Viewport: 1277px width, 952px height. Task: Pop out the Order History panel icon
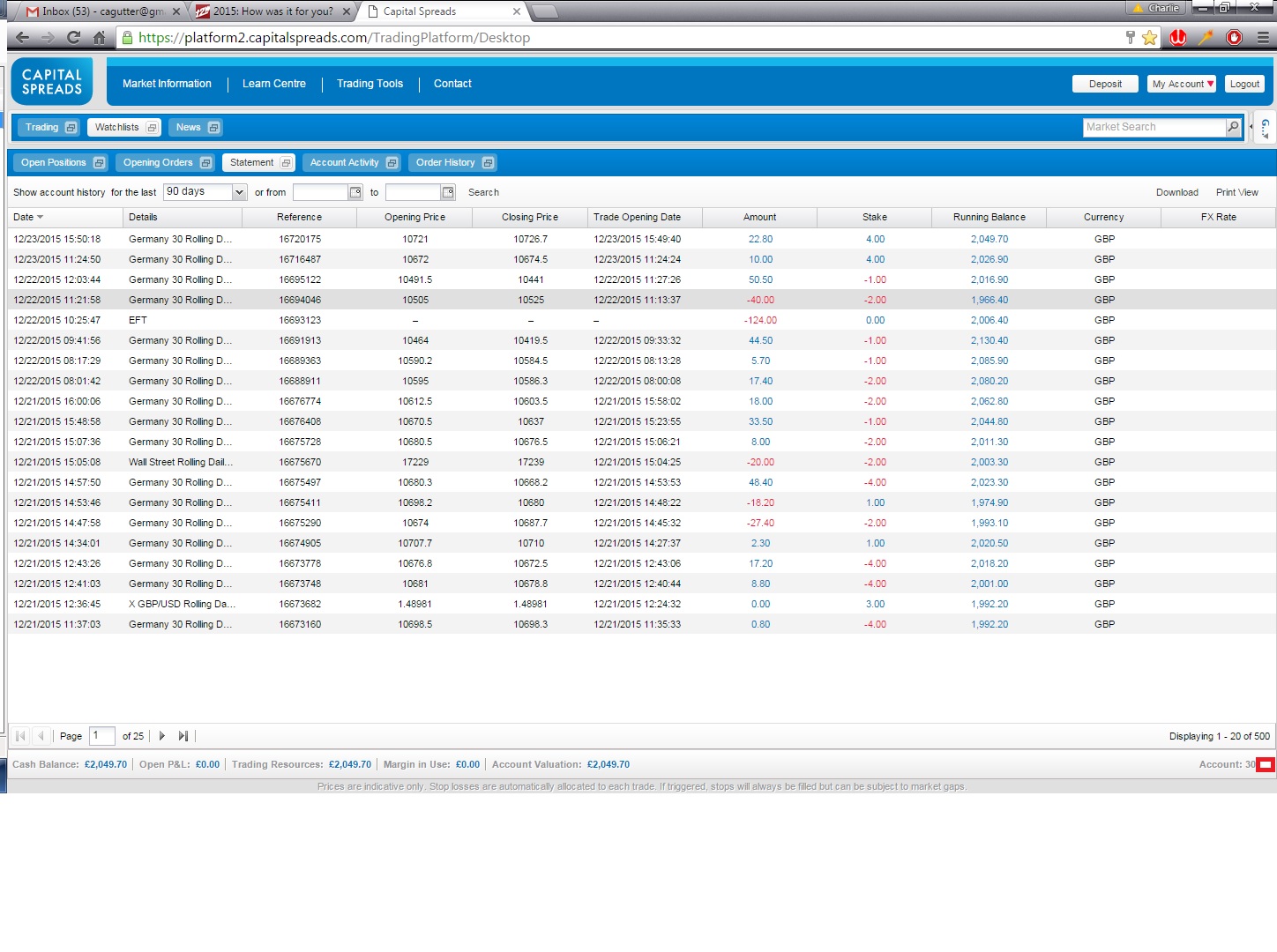pyautogui.click(x=488, y=163)
